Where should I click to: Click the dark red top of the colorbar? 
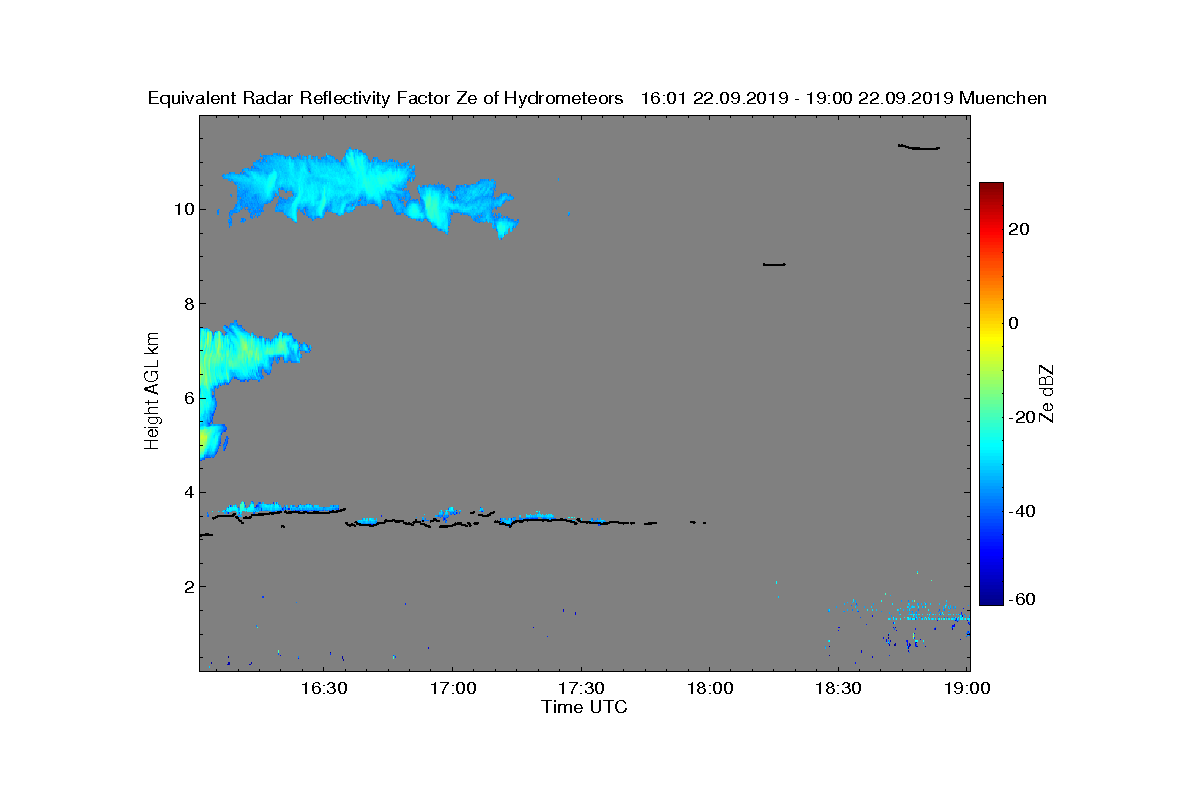click(x=991, y=189)
